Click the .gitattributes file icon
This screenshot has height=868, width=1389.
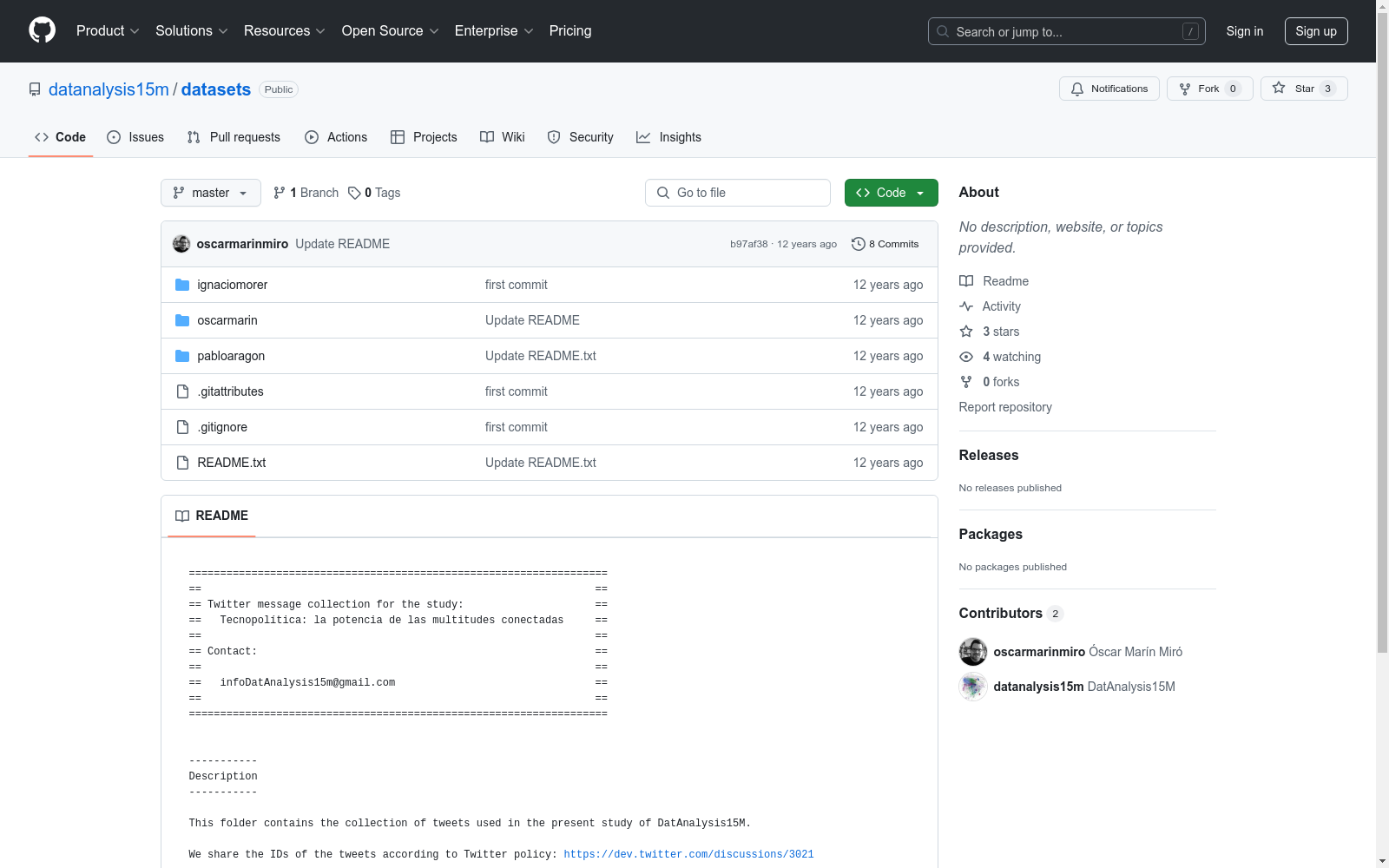182,391
